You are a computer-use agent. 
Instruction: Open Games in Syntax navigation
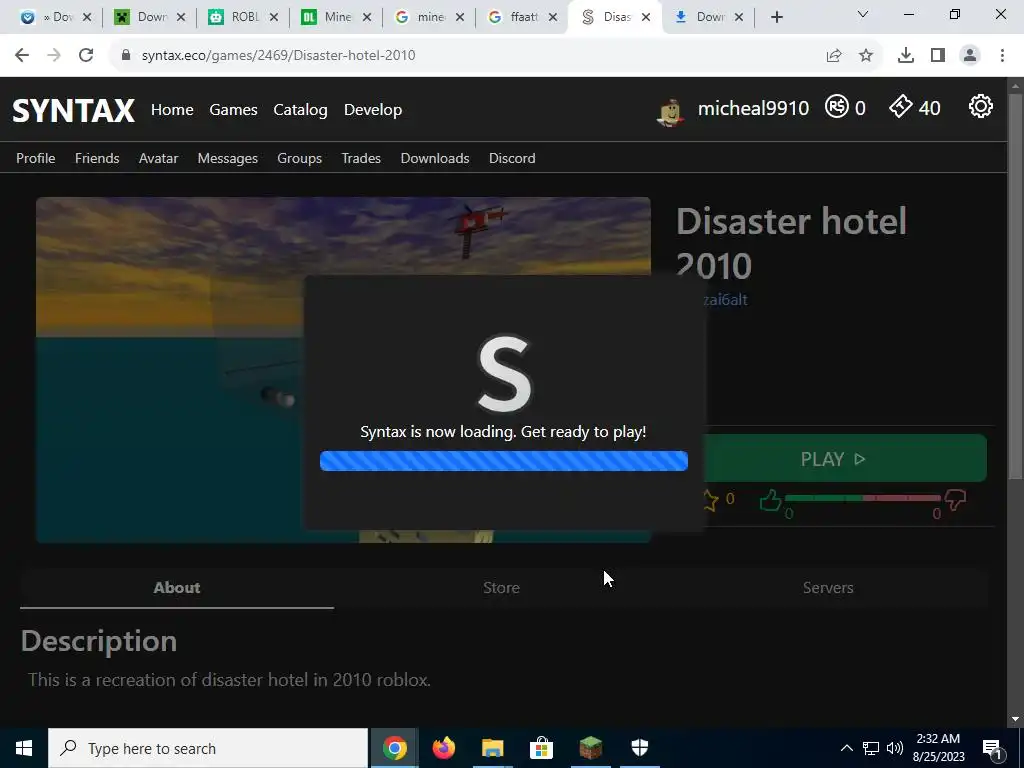pyautogui.click(x=233, y=110)
